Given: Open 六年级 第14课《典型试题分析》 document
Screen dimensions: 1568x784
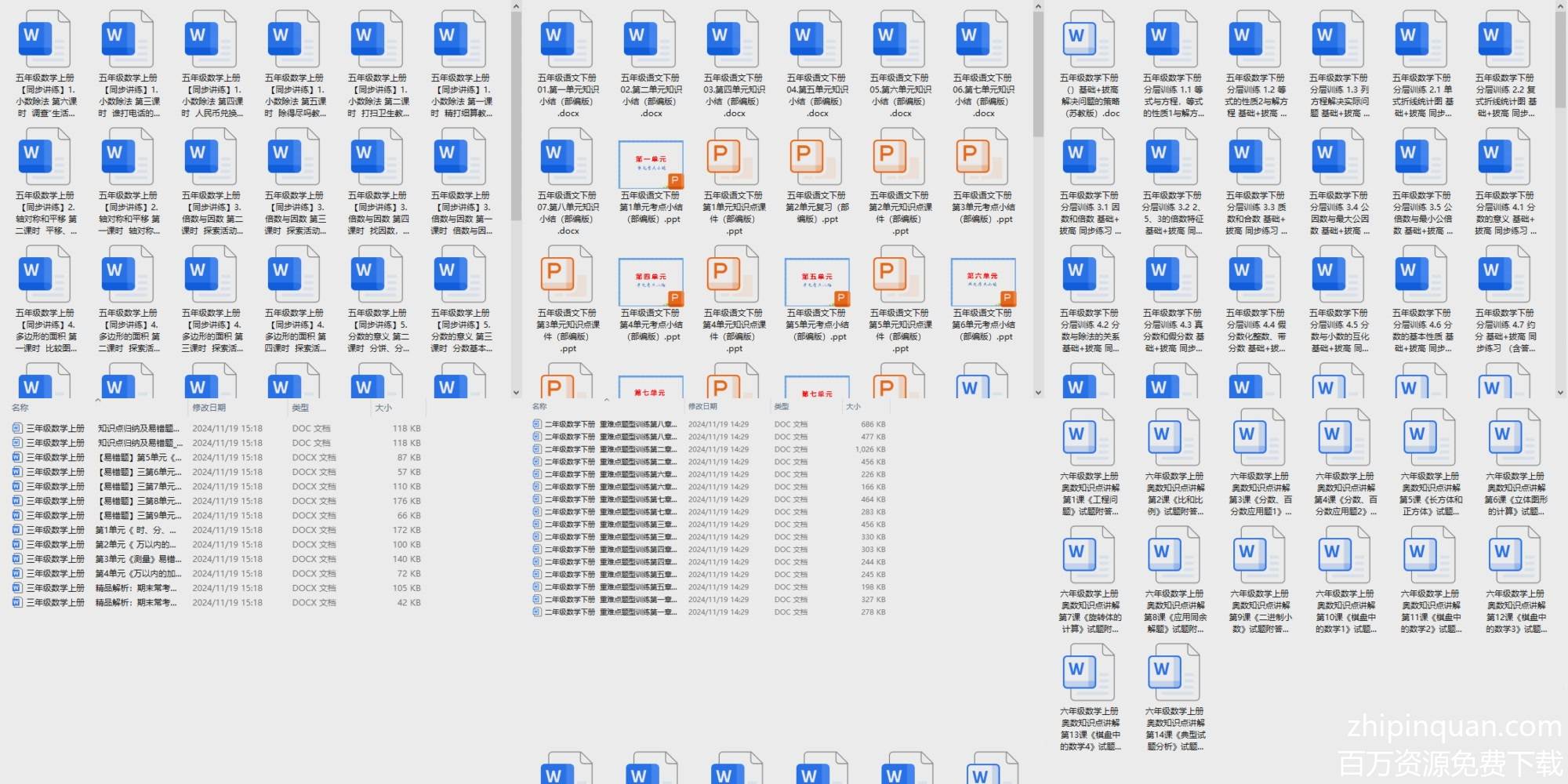Looking at the screenshot, I should pos(1174,673).
